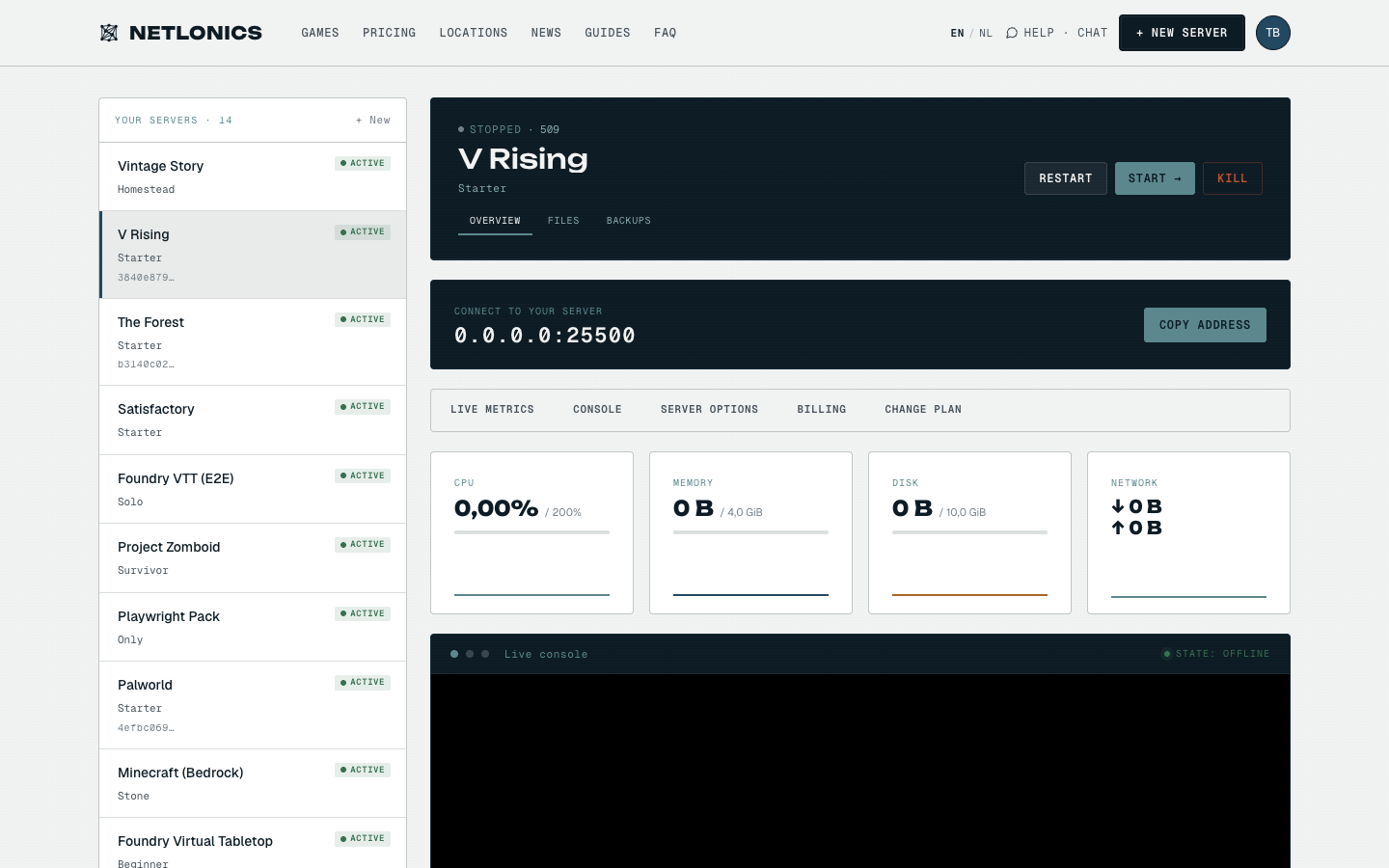Click the 3840e879… server ID
The image size is (1389, 868).
[146, 278]
